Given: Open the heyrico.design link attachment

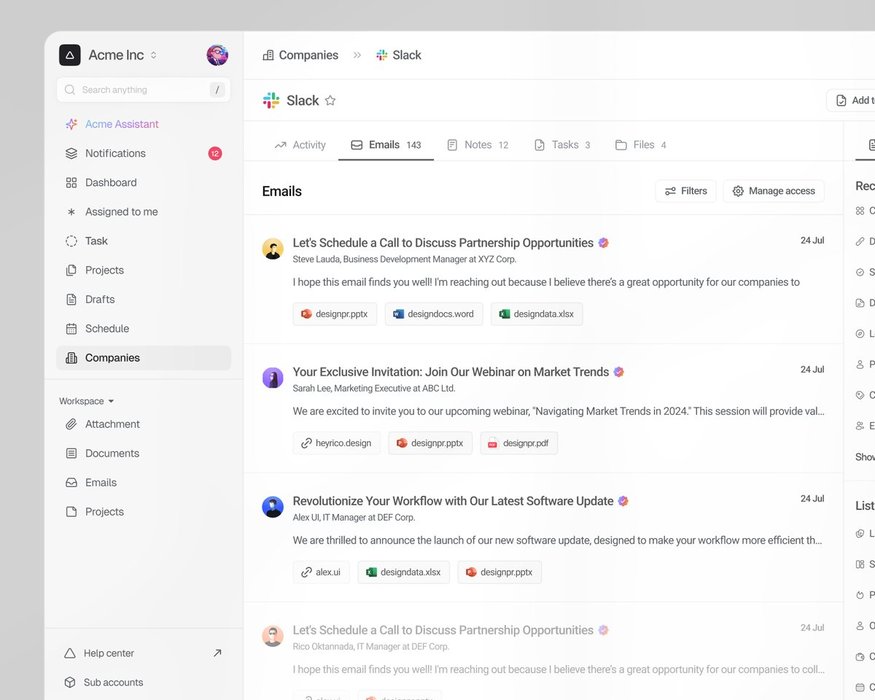Looking at the screenshot, I should (336, 443).
